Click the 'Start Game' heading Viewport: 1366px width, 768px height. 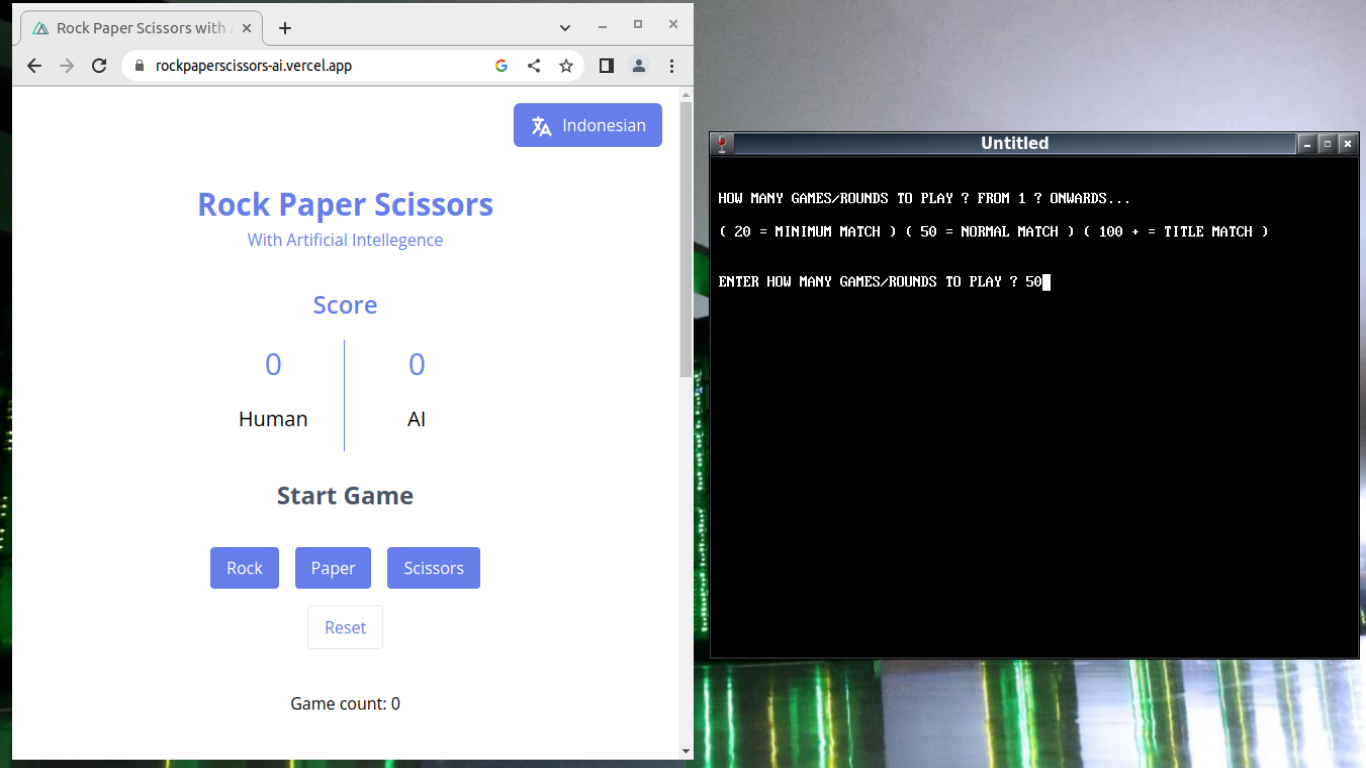(x=345, y=496)
